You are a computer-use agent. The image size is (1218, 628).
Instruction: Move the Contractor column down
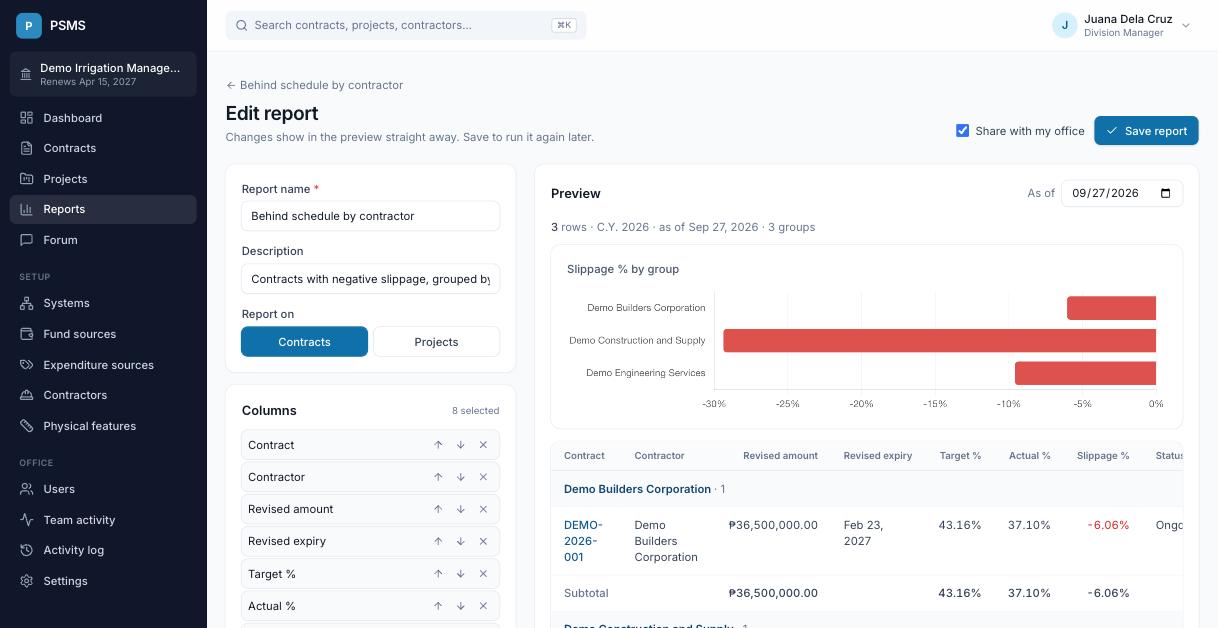tap(461, 477)
